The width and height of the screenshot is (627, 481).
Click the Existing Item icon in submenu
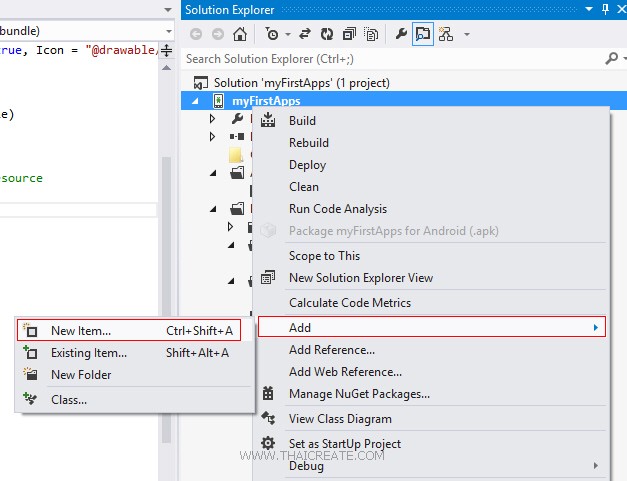(x=30, y=352)
